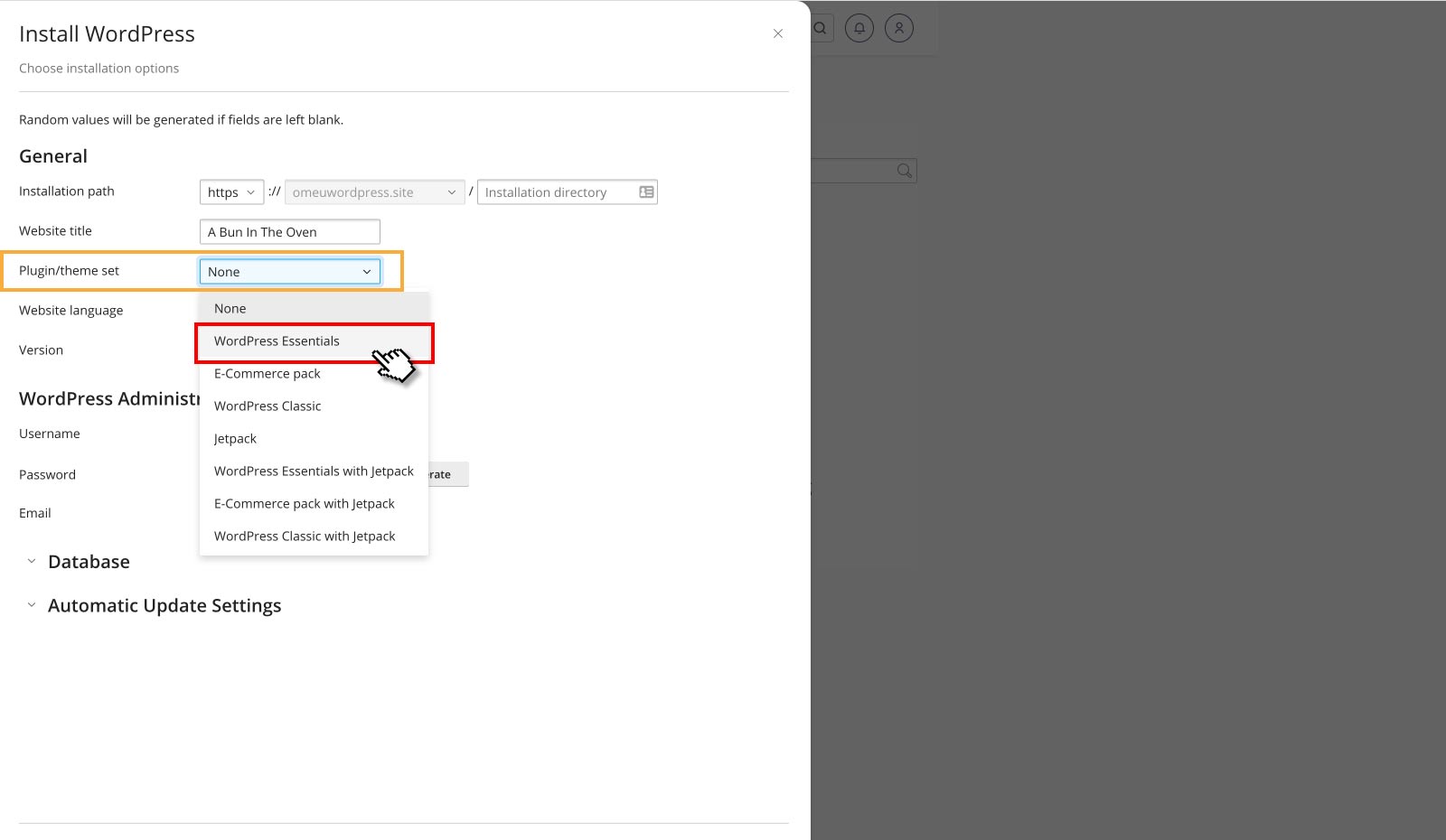The width and height of the screenshot is (1446, 840).
Task: Click the Website title input field
Action: click(x=289, y=231)
